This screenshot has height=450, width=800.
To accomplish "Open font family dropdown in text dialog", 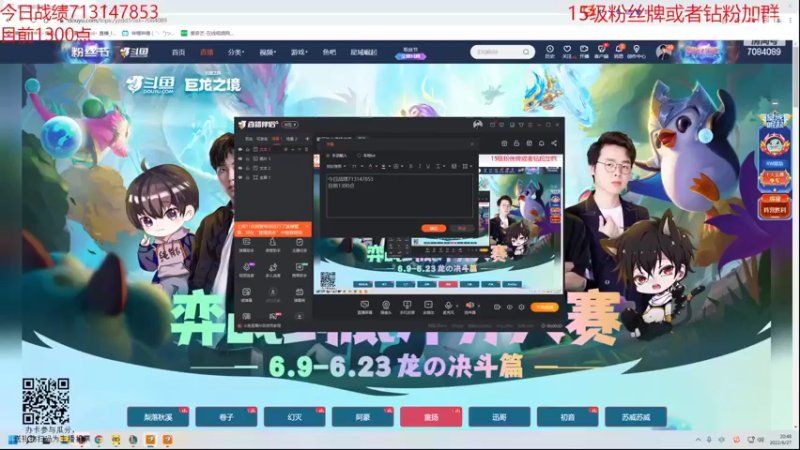I will click(x=336, y=166).
